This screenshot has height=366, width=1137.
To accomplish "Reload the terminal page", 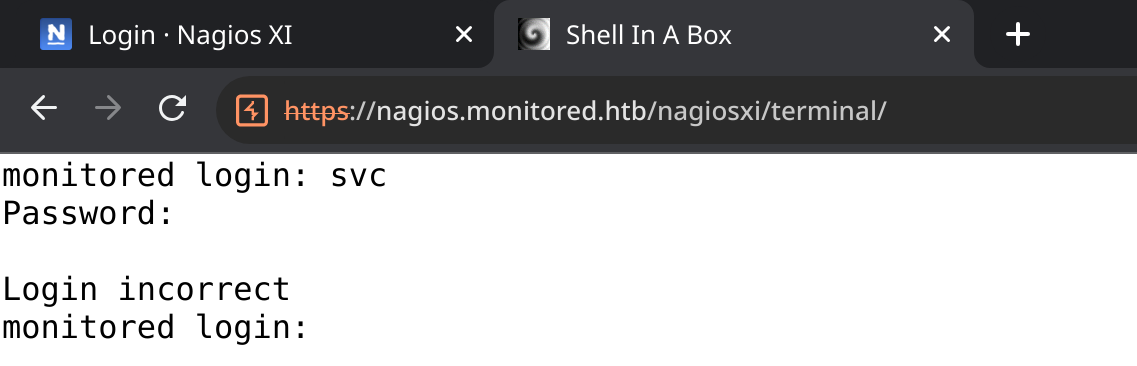I will pos(173,109).
